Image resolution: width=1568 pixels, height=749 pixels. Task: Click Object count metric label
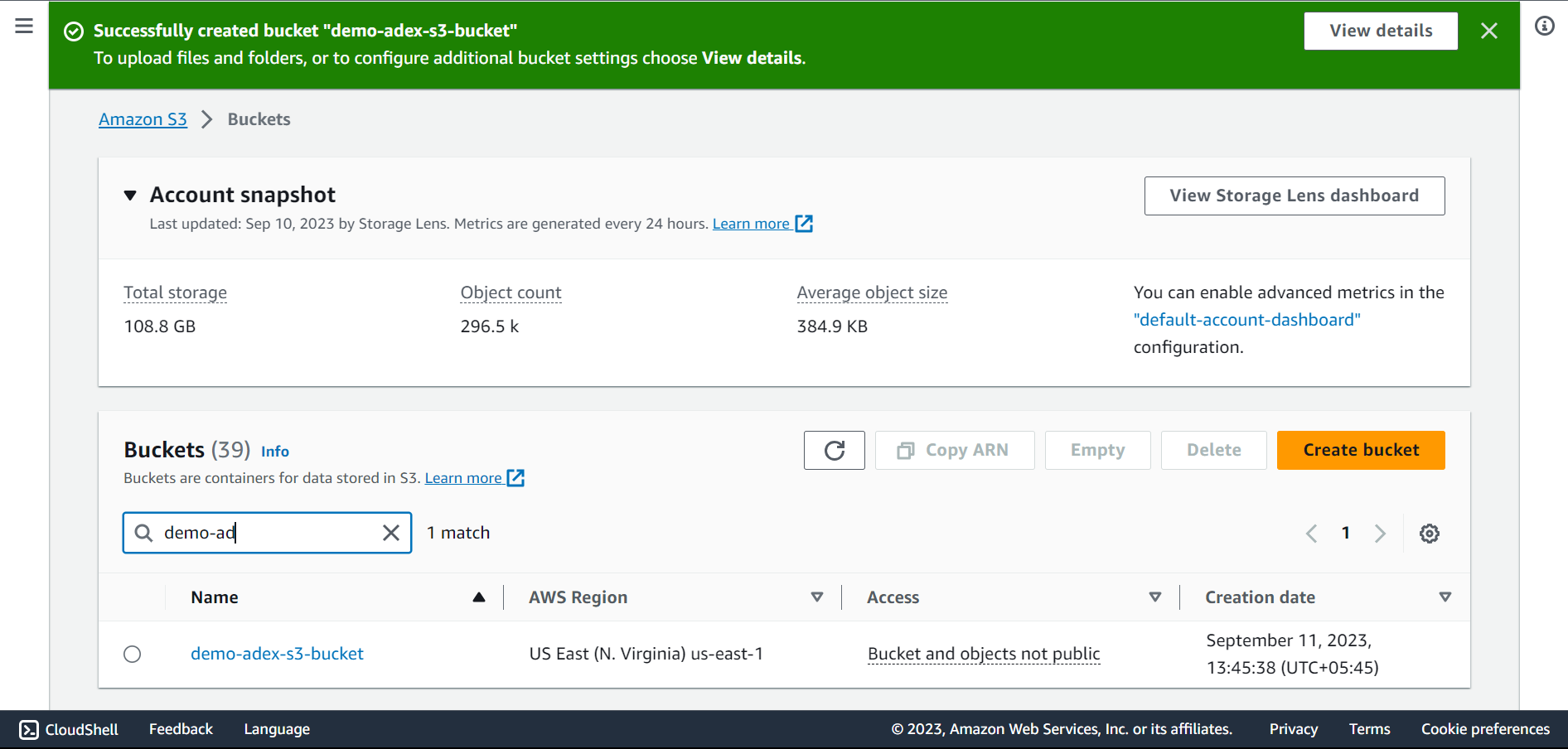[x=511, y=292]
